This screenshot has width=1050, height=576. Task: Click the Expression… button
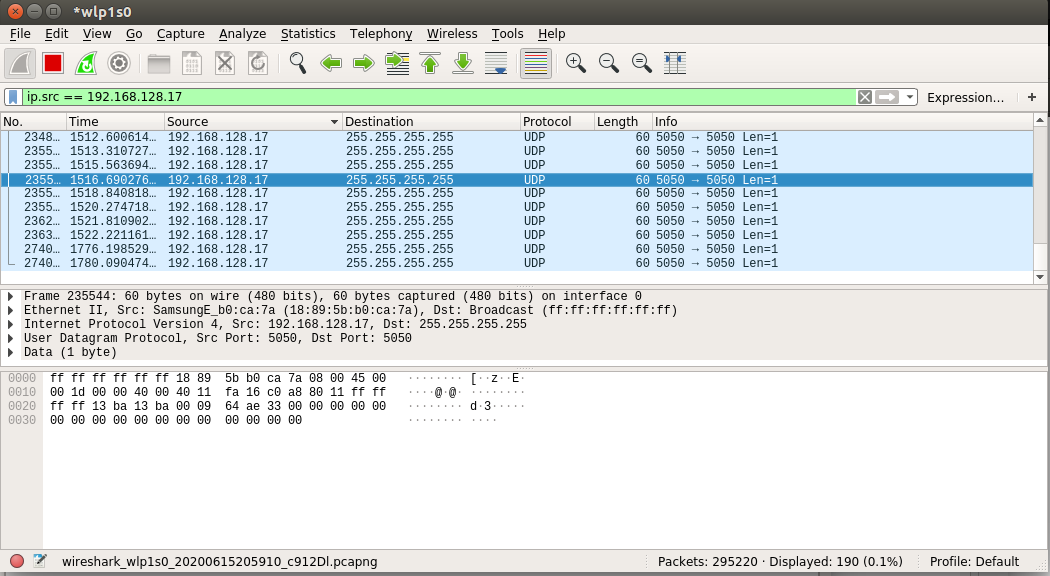(965, 97)
